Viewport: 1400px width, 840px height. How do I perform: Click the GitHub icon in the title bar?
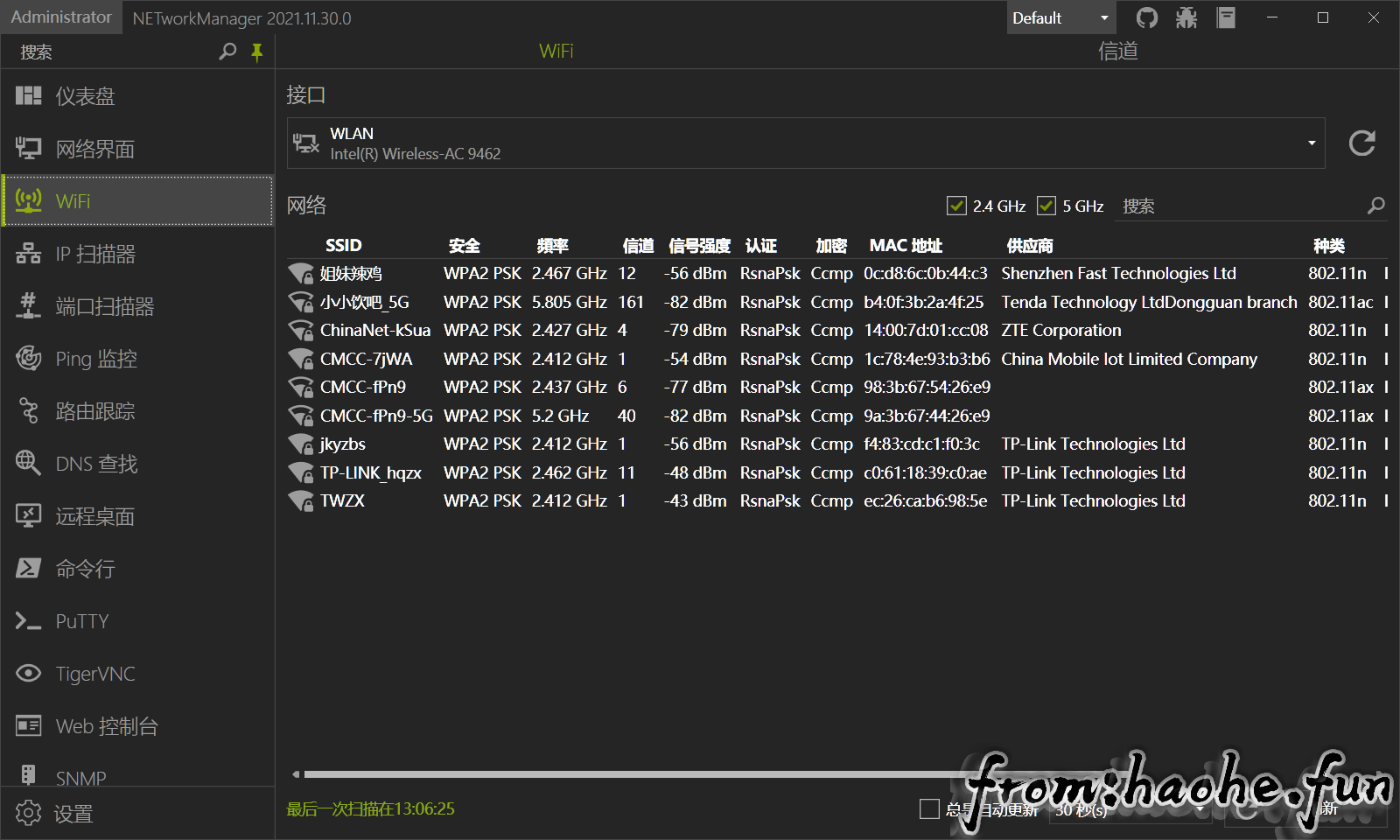pyautogui.click(x=1146, y=17)
